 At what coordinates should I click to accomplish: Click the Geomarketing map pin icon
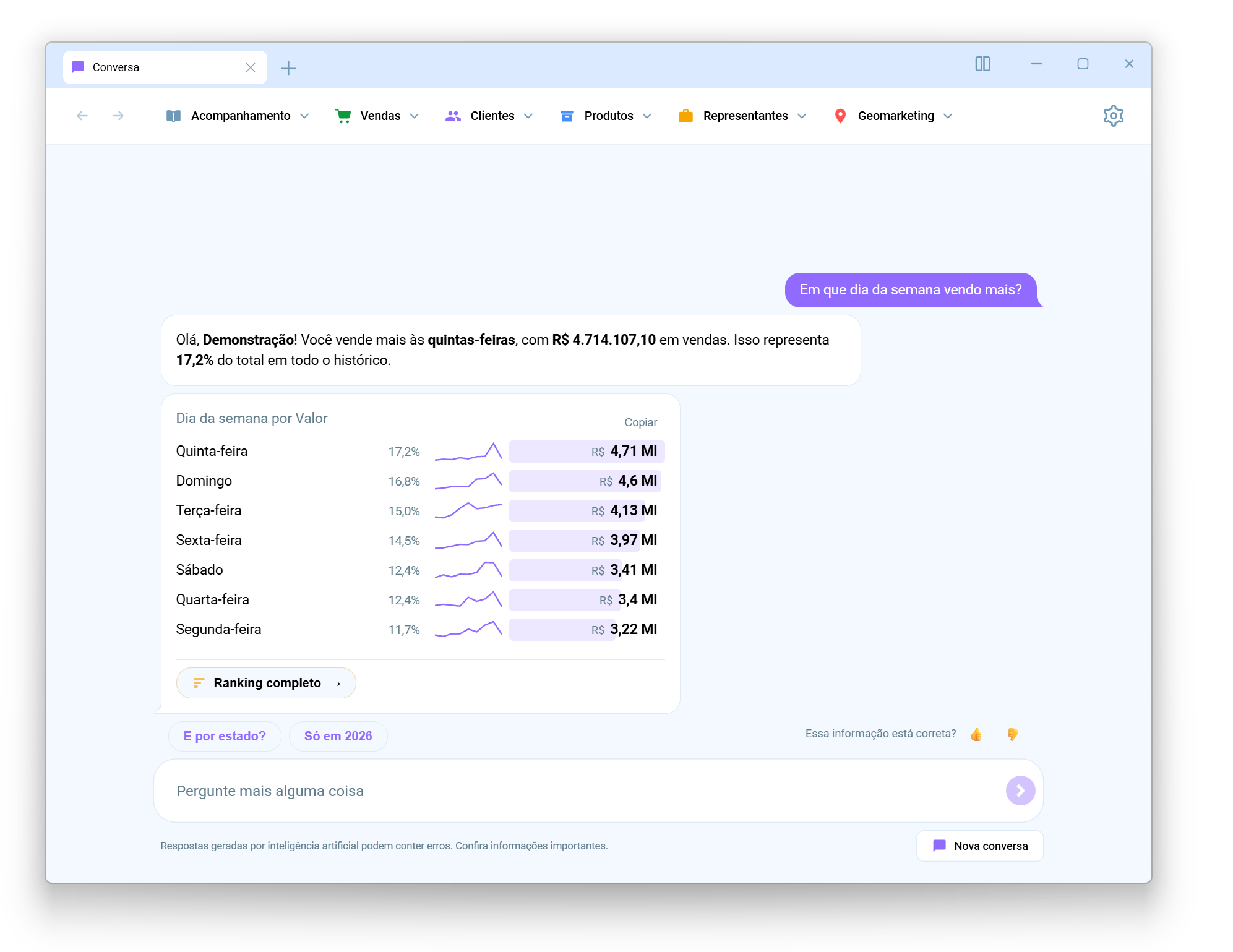point(840,116)
